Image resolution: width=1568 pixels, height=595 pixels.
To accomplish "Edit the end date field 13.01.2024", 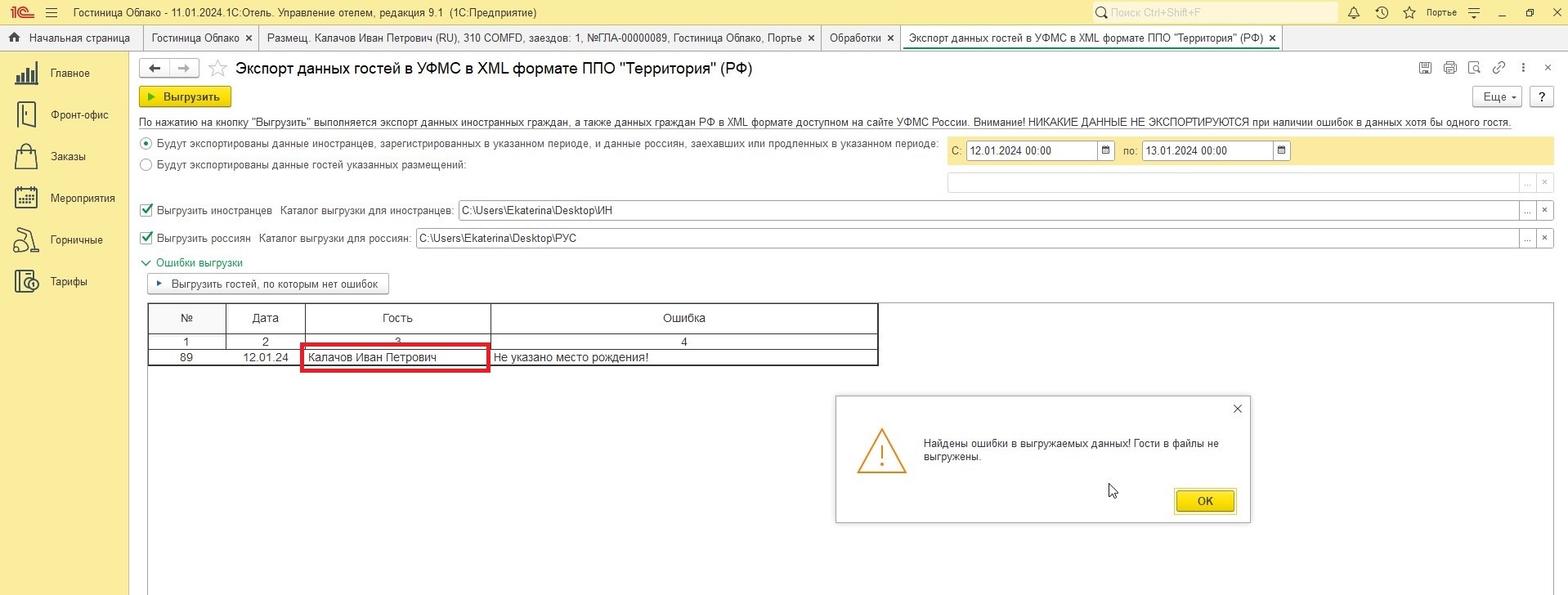I will (x=1207, y=150).
